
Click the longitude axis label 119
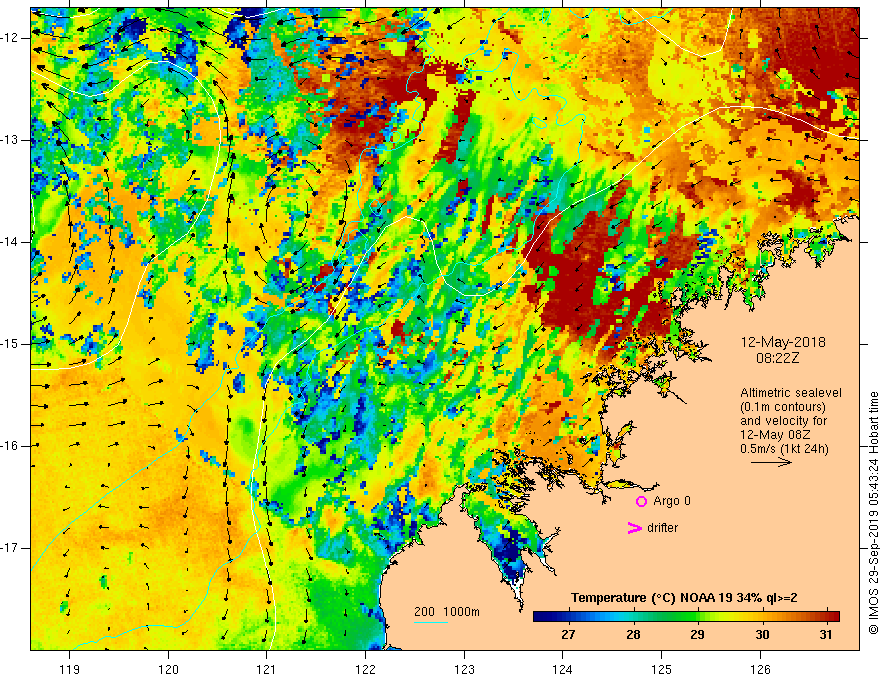click(70, 669)
